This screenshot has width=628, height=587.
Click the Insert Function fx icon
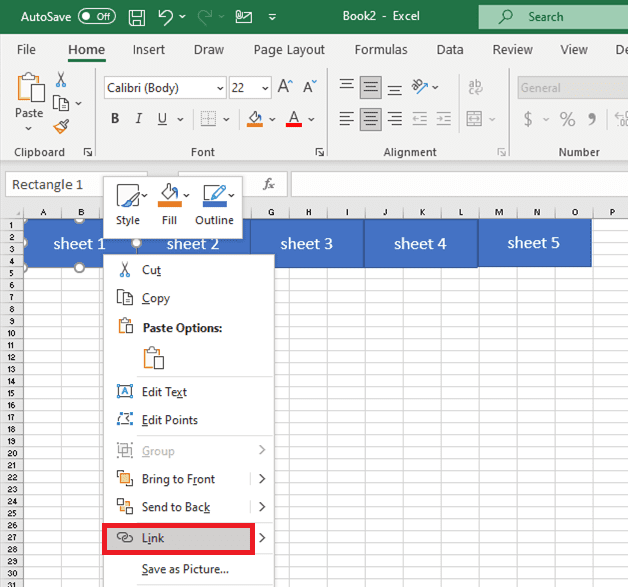point(269,184)
